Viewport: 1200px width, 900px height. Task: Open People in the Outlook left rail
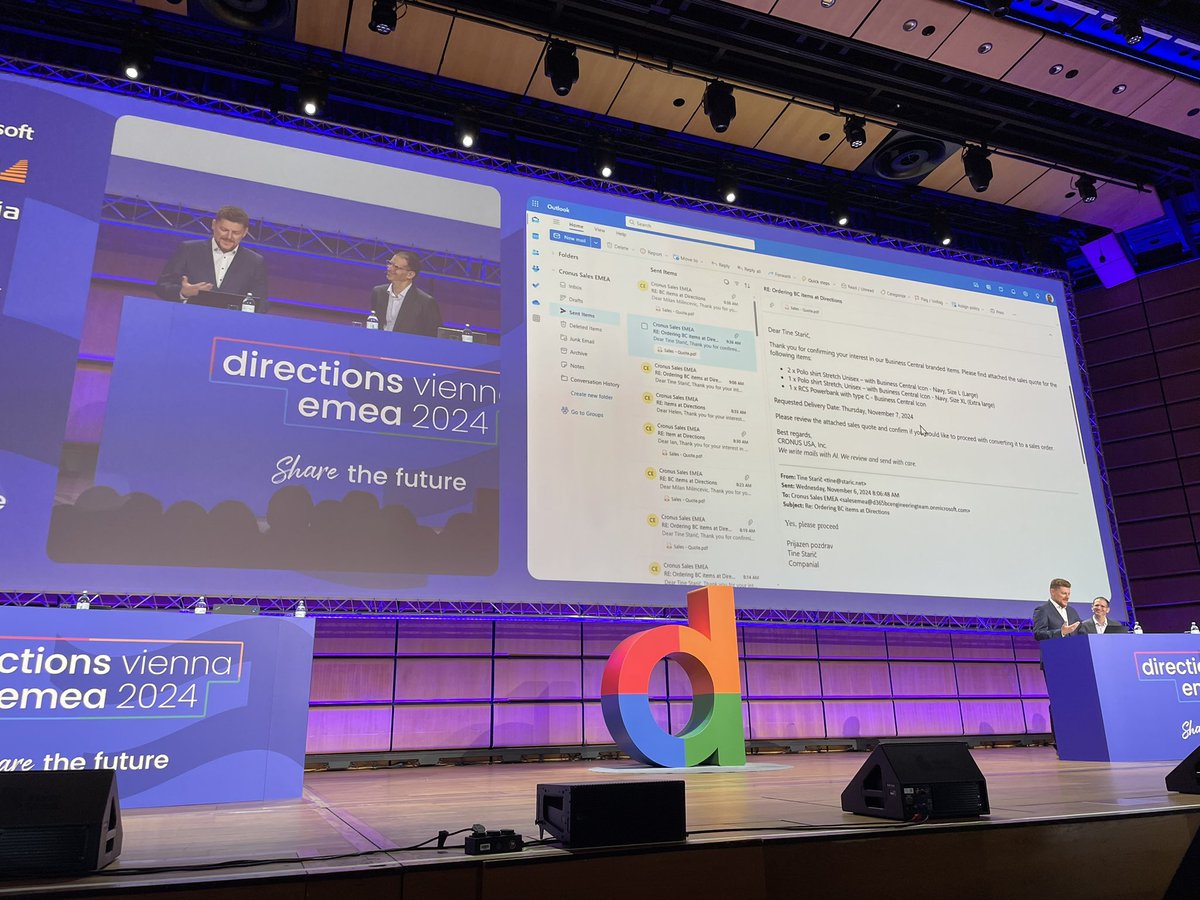[x=536, y=252]
